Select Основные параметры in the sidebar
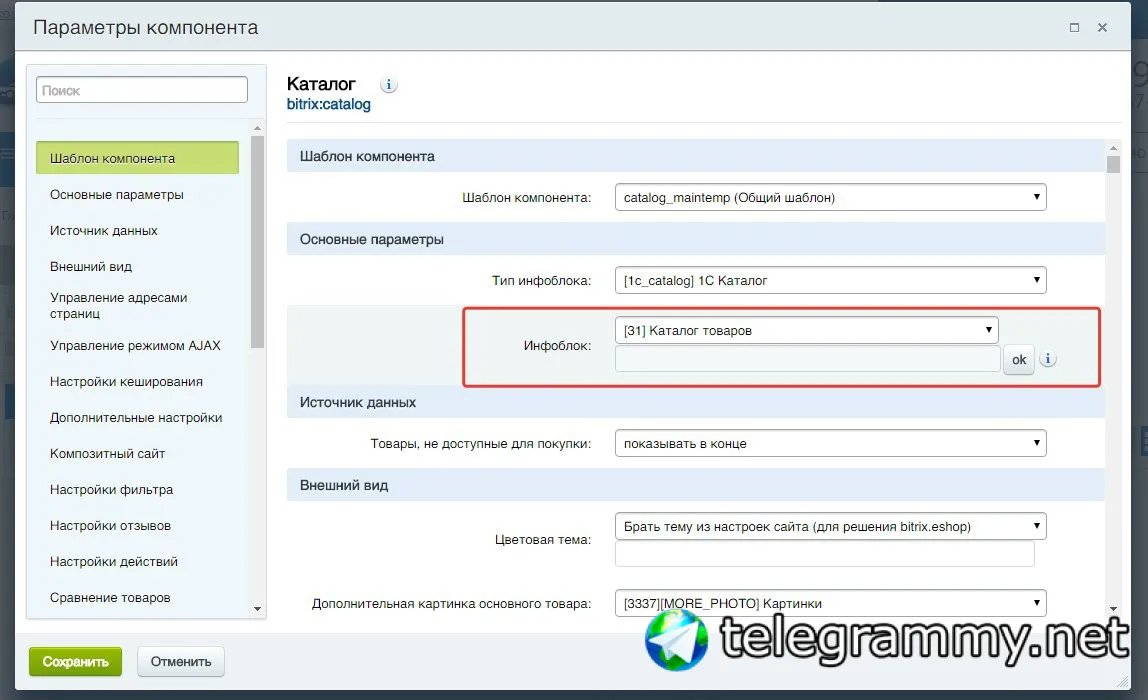 click(117, 195)
